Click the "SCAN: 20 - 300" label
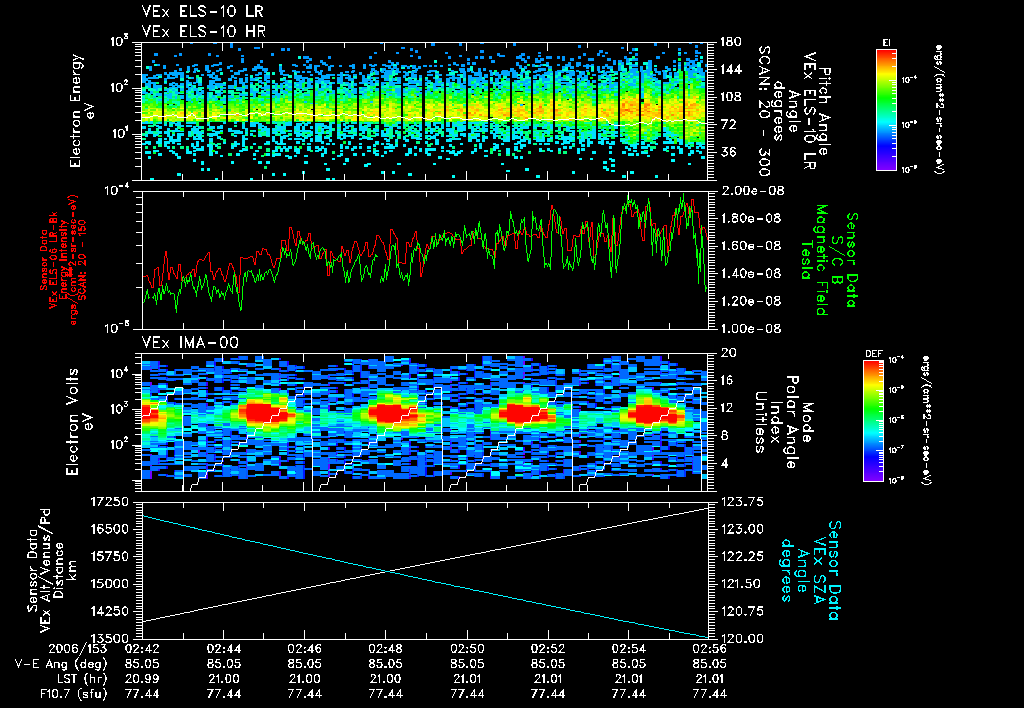 tap(764, 111)
